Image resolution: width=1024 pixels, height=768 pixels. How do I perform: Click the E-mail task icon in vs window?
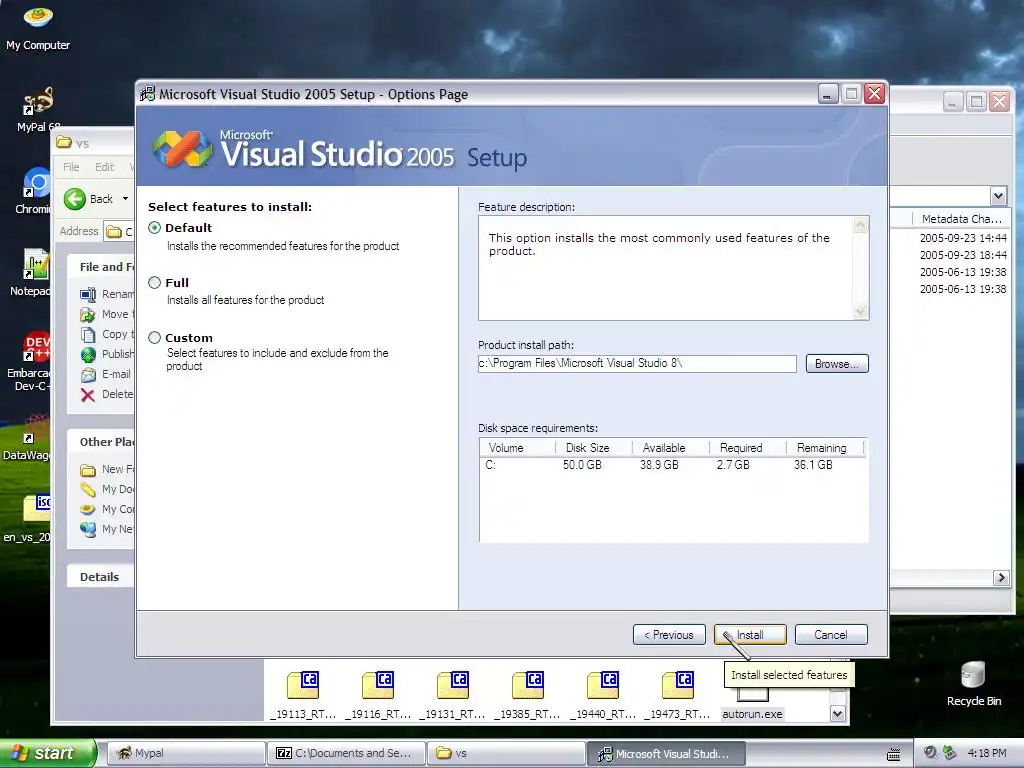(88, 375)
